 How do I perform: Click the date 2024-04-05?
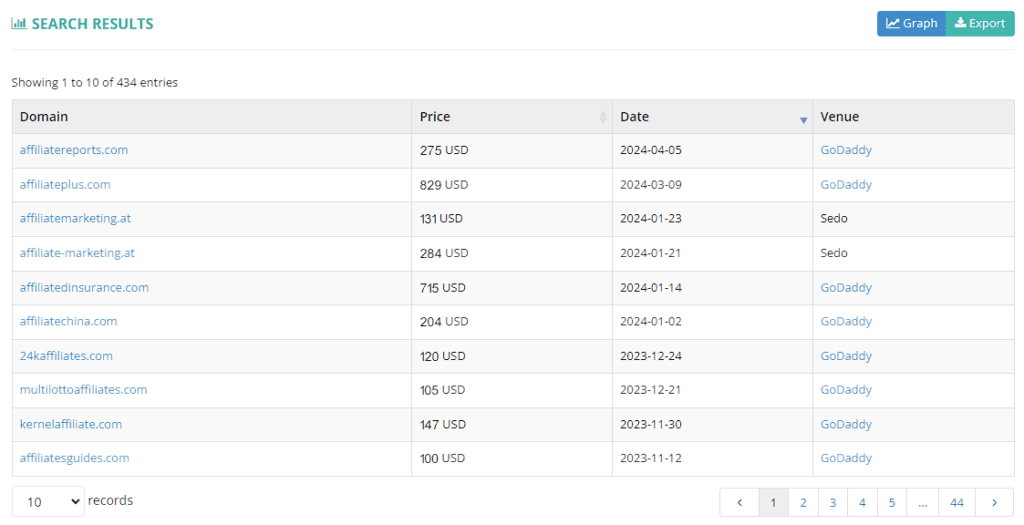click(x=651, y=150)
